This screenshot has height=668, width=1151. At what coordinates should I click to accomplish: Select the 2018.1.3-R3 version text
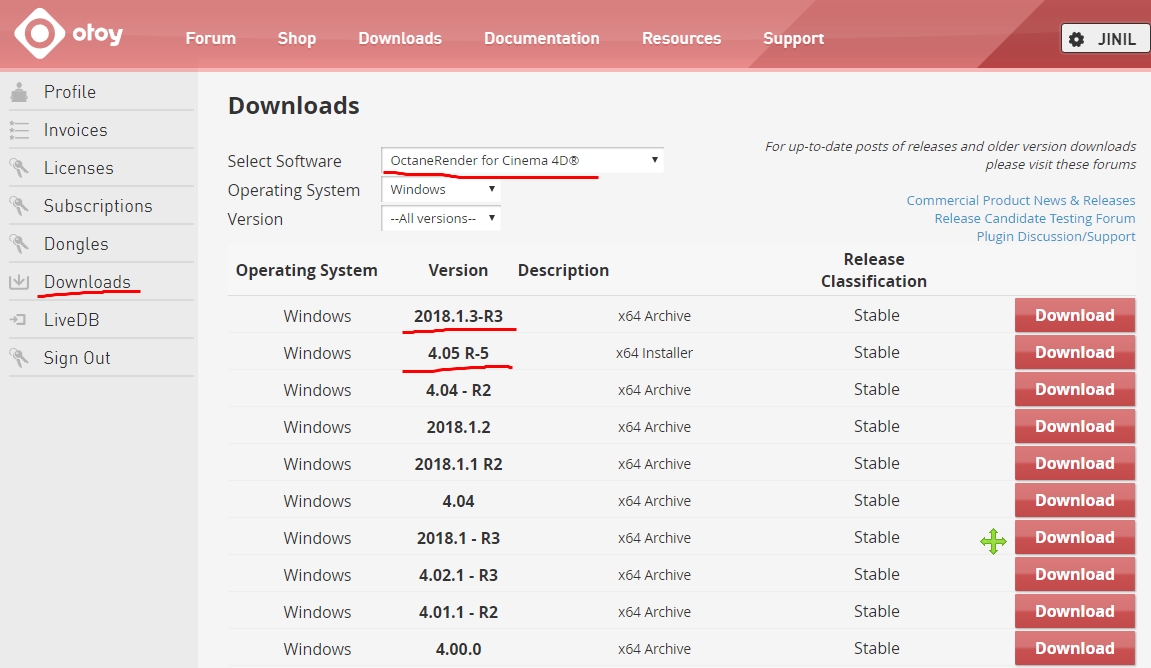point(458,316)
